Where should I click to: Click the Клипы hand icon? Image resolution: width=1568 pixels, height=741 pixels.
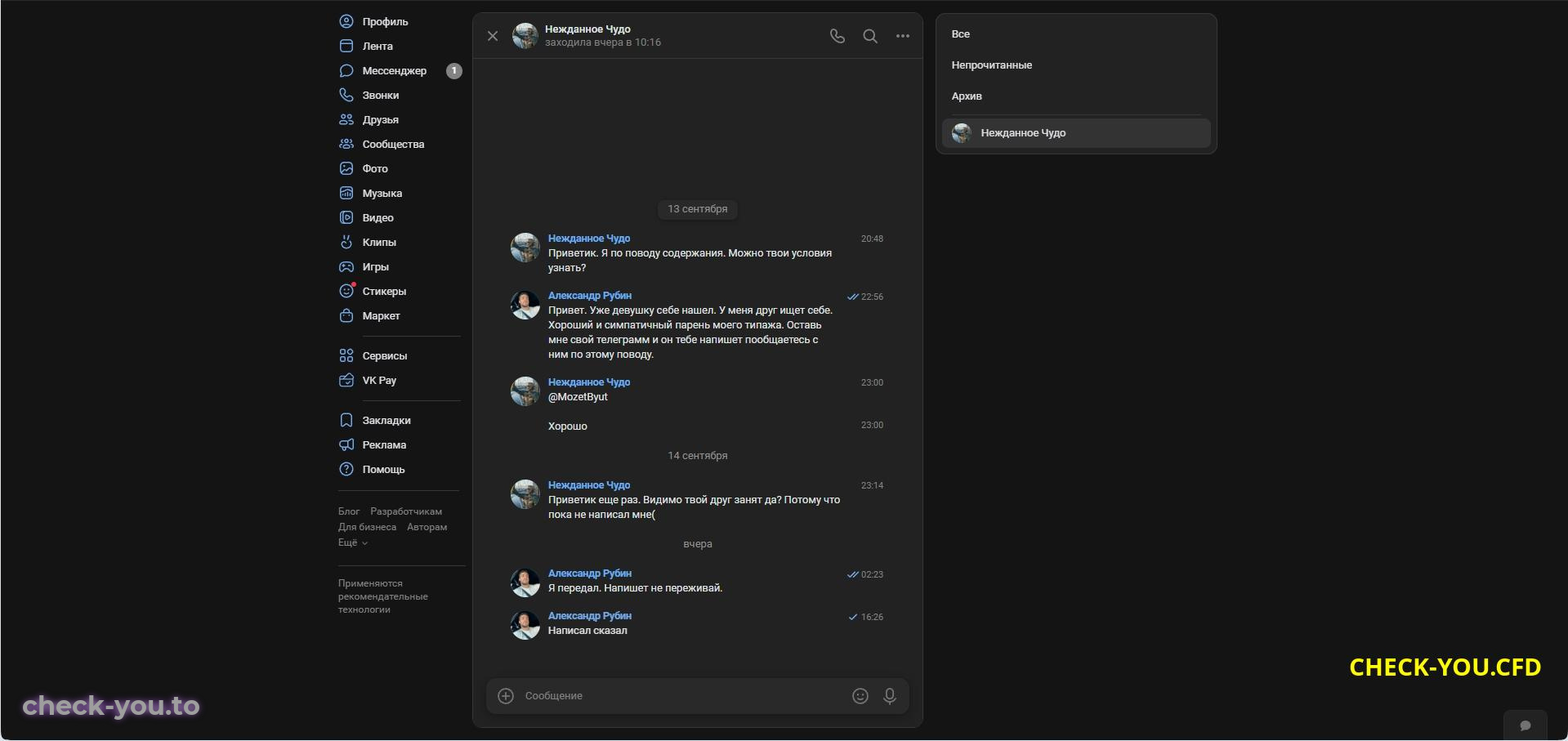(346, 242)
